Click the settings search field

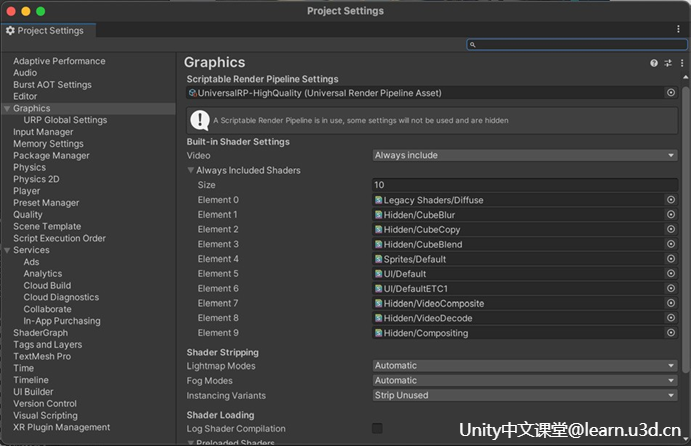[x=577, y=45]
